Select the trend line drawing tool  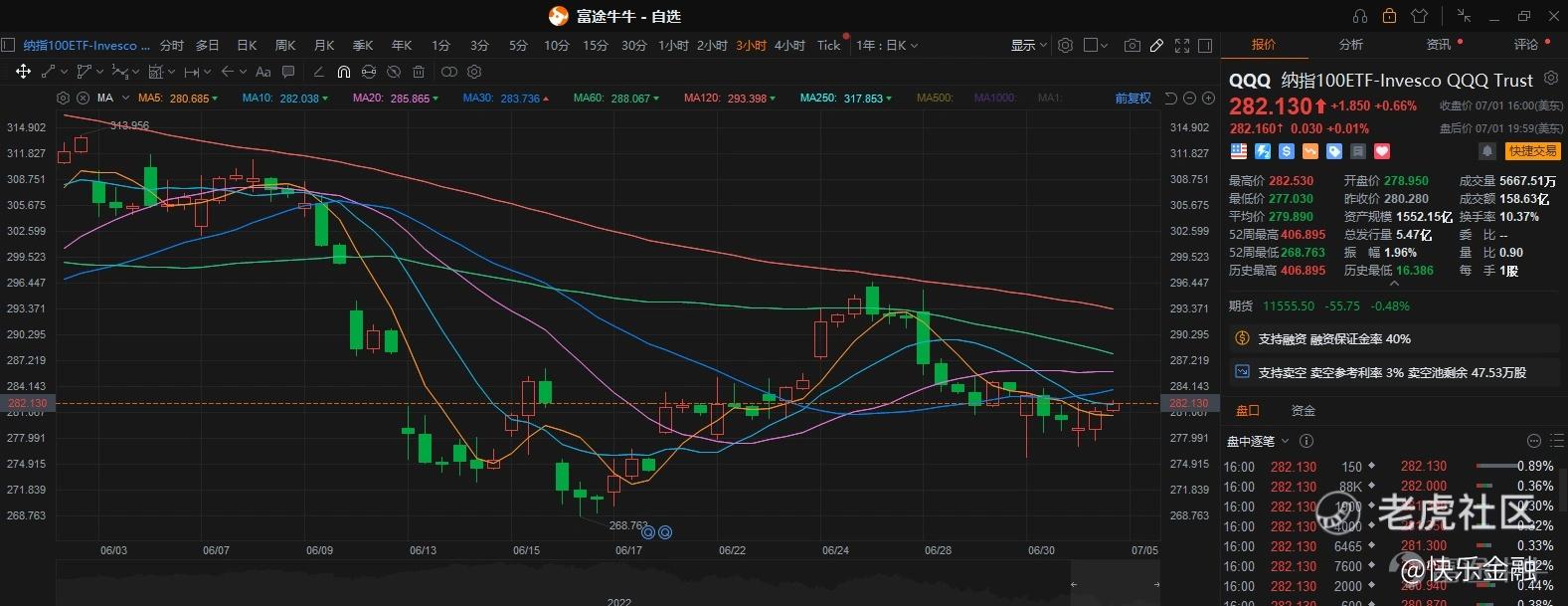coord(48,72)
